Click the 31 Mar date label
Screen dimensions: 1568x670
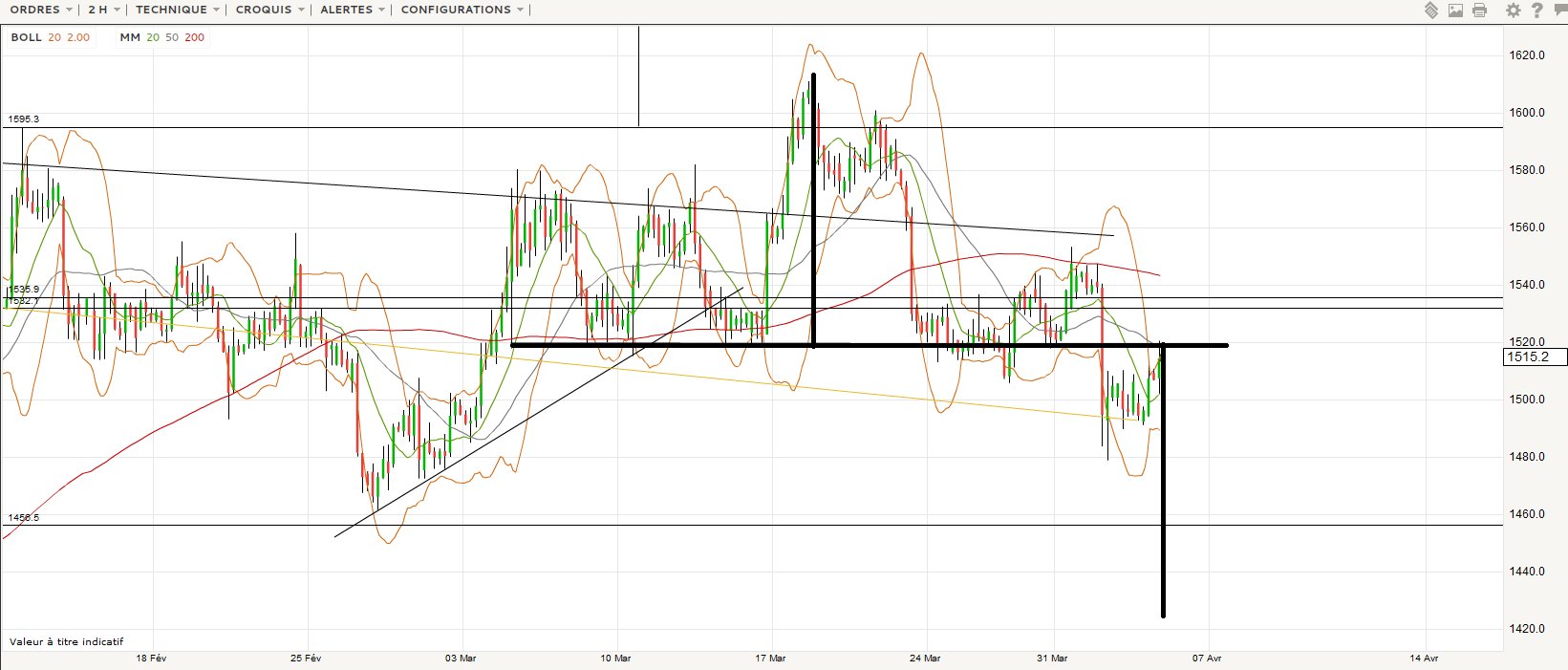(1052, 659)
